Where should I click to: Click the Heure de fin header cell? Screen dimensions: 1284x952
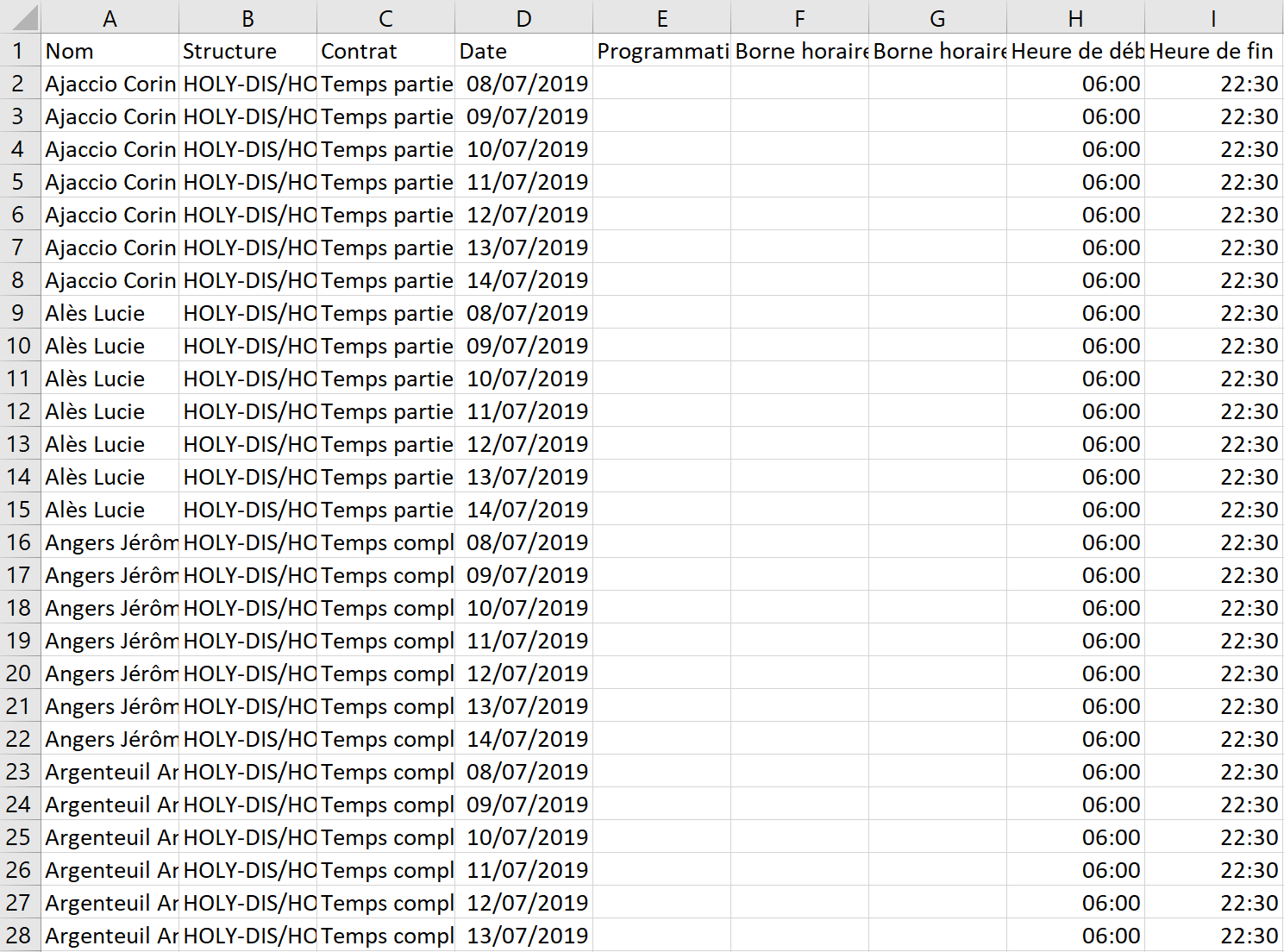click(1213, 51)
